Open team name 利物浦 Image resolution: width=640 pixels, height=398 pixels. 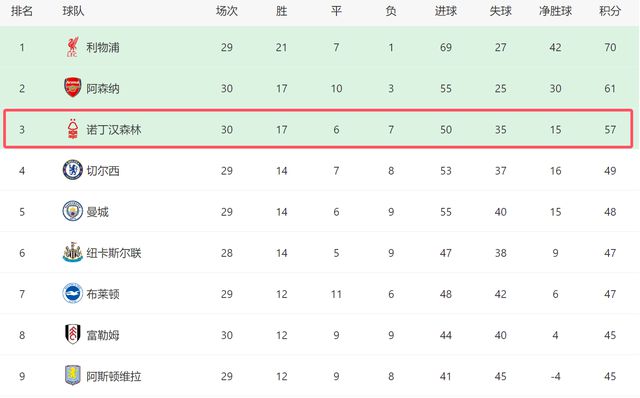tap(103, 47)
